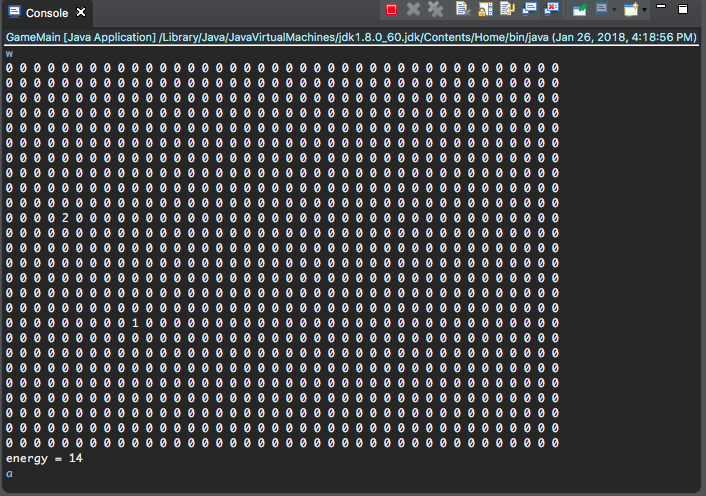The image size is (706, 496).
Task: Minimize the Console view
Action: (x=662, y=8)
